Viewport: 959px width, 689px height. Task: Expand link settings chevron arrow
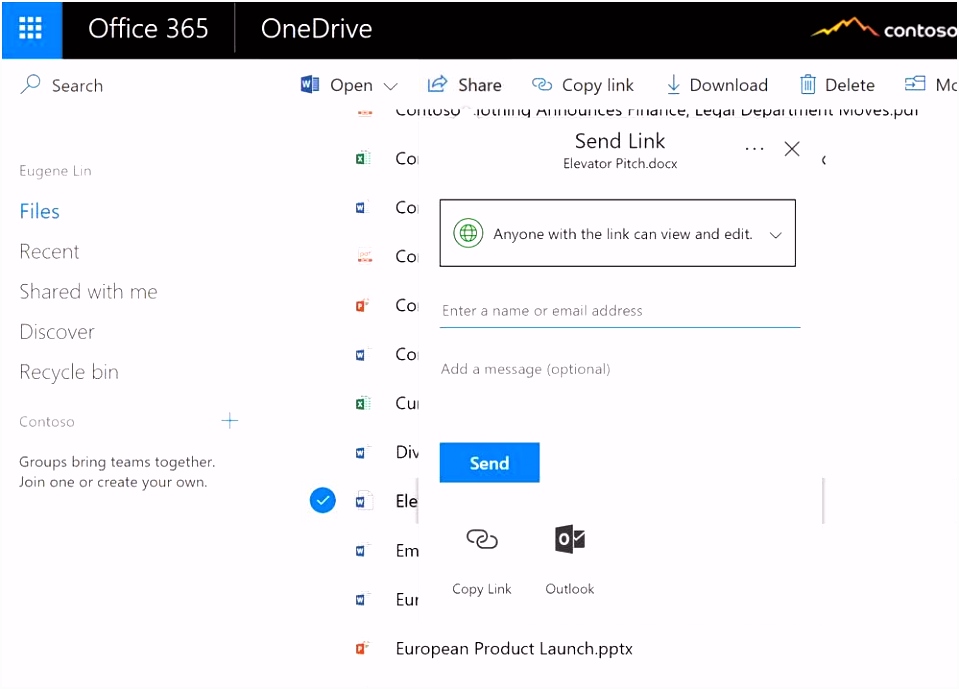click(x=776, y=235)
